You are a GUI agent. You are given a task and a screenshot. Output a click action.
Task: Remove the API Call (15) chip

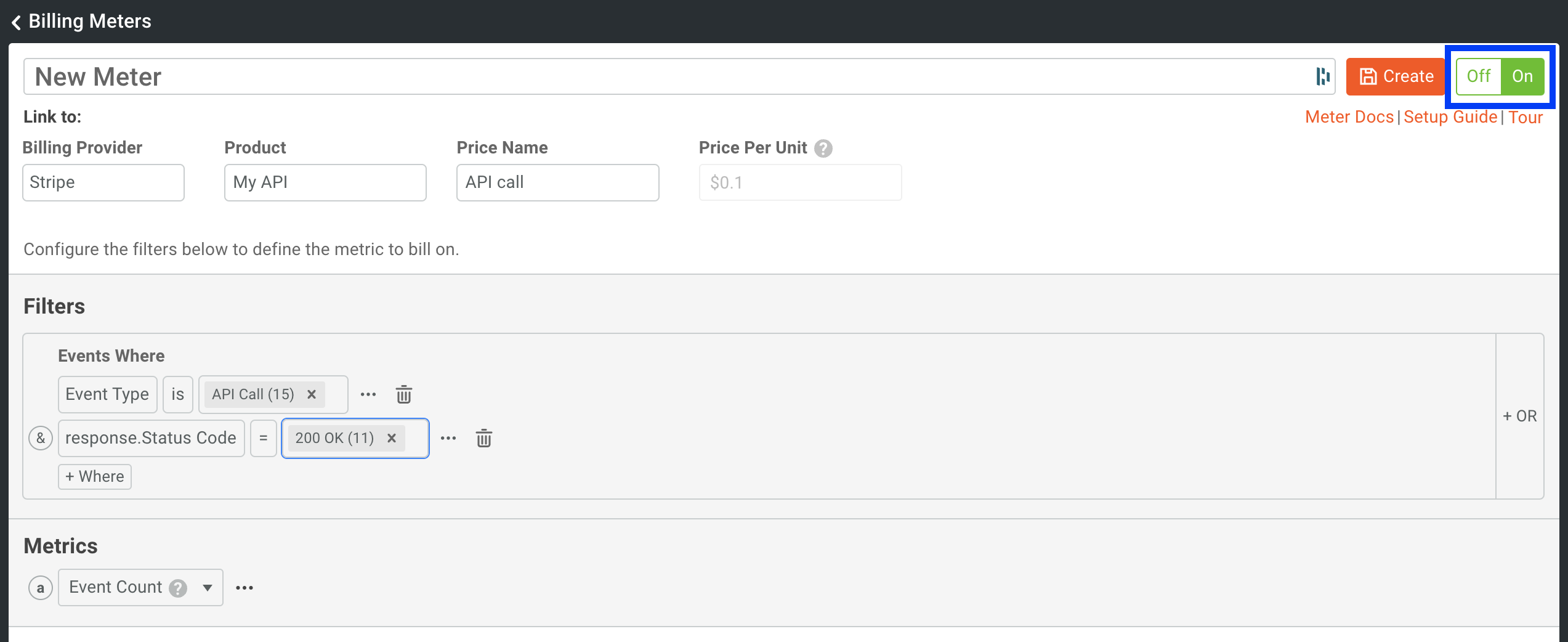tap(312, 394)
